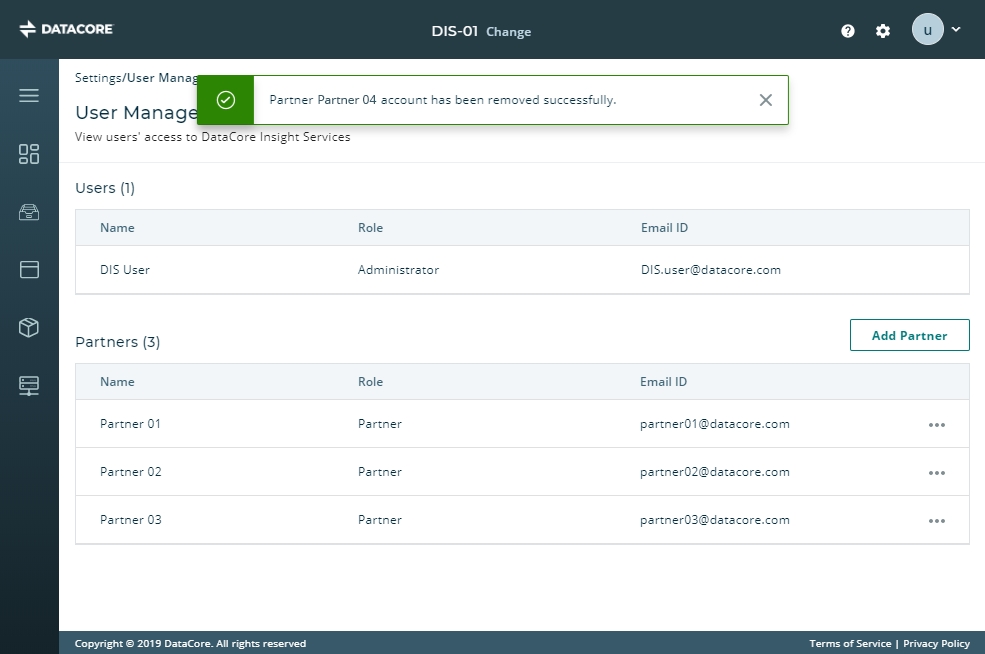This screenshot has height=654, width=985.
Task: Open more options for Partner 02
Action: point(937,473)
